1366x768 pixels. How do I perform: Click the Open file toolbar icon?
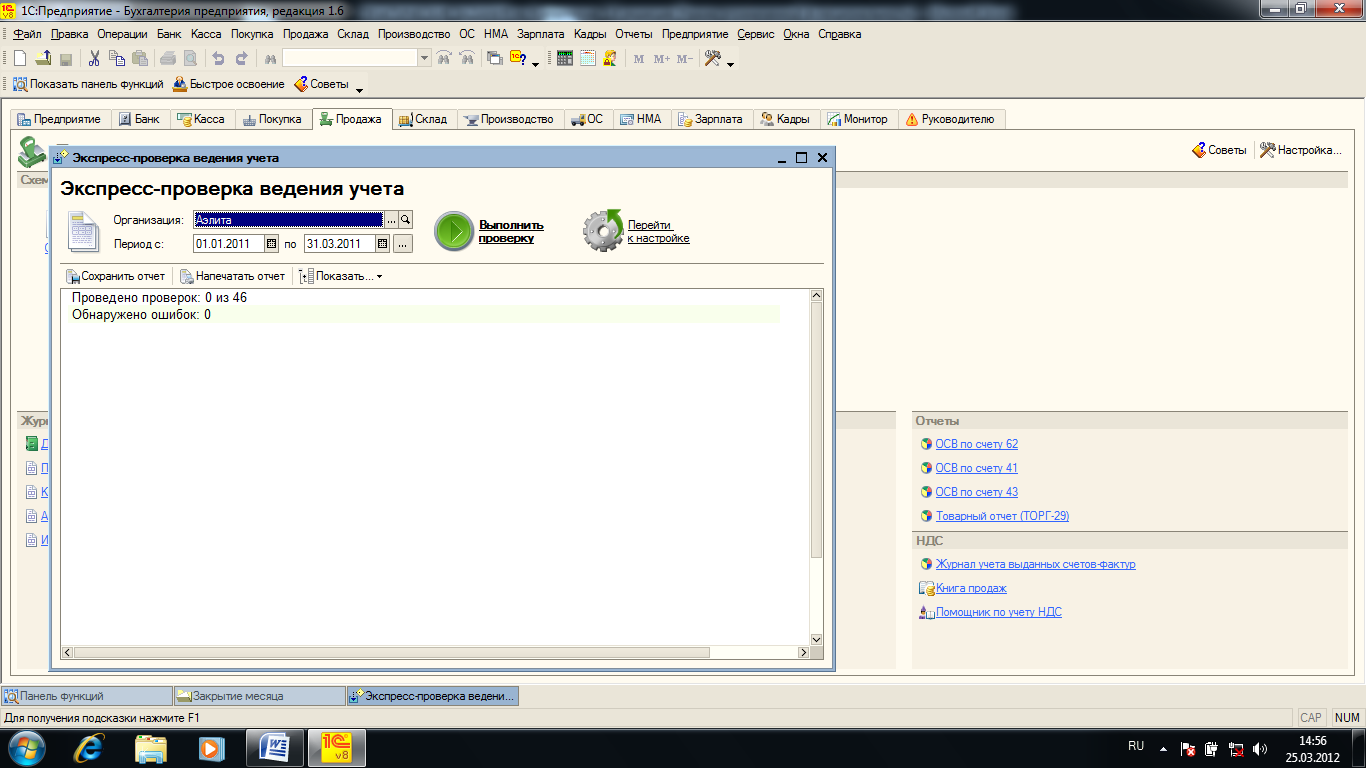(43, 59)
